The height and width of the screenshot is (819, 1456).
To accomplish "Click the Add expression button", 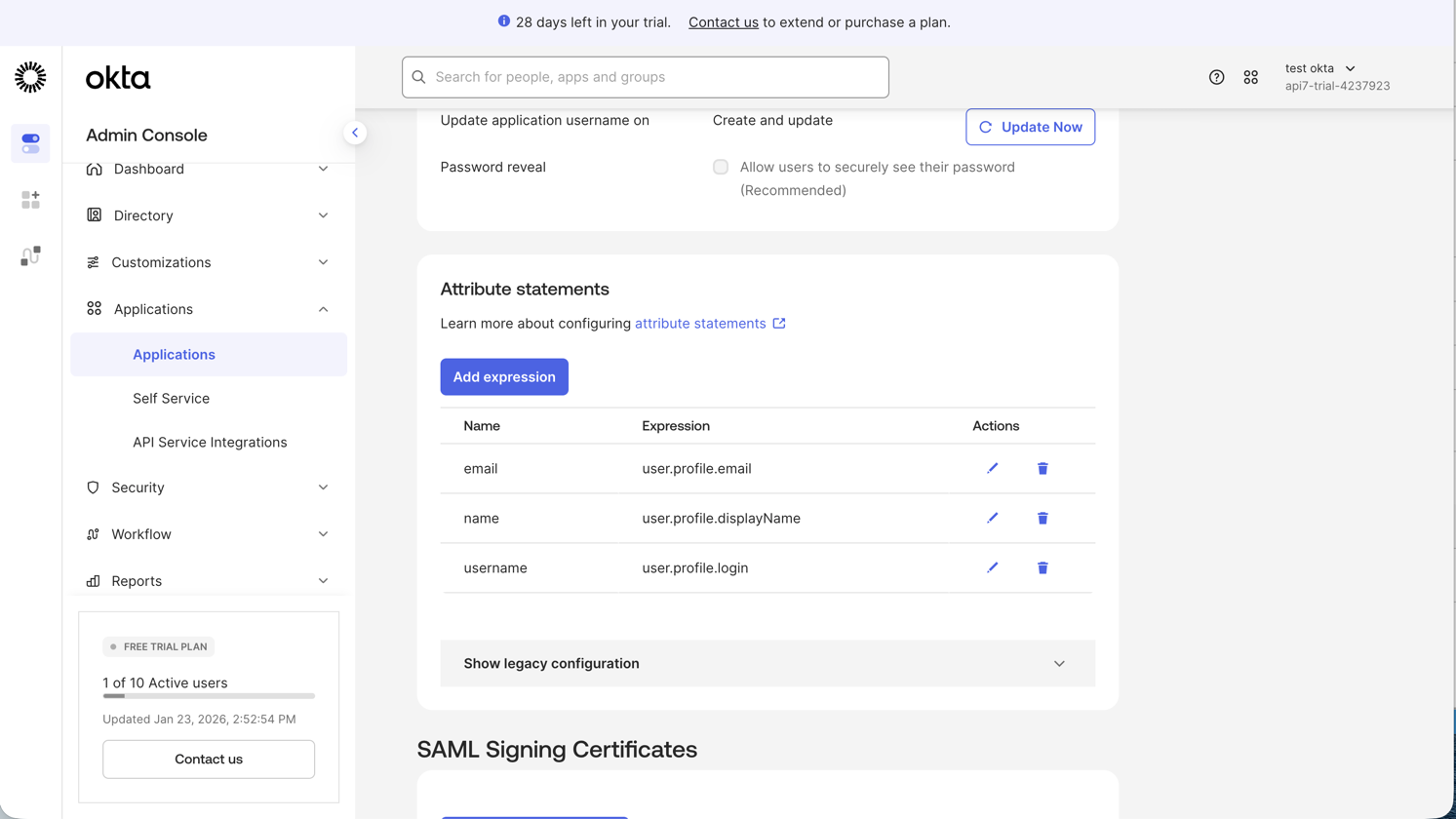I will pos(504,377).
